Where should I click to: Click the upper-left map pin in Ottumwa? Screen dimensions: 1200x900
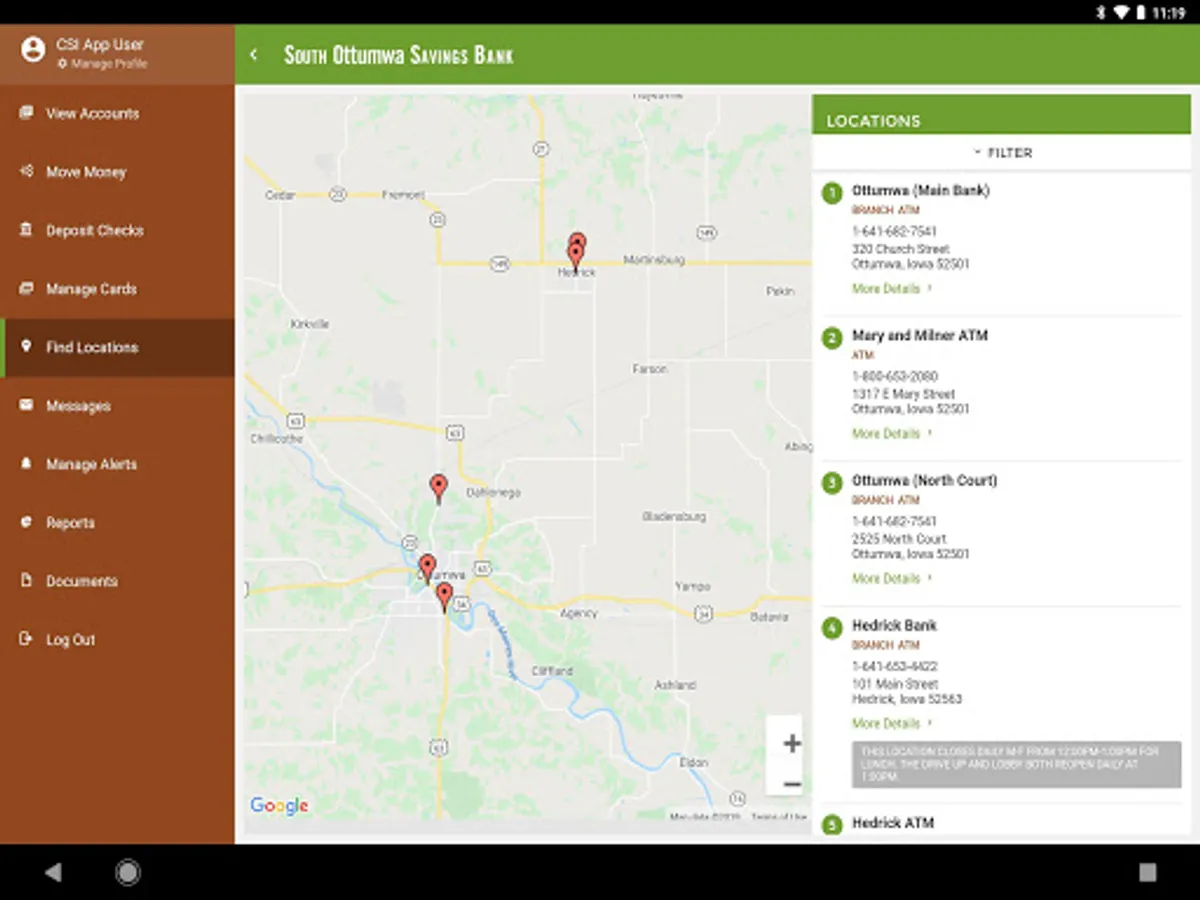point(427,567)
